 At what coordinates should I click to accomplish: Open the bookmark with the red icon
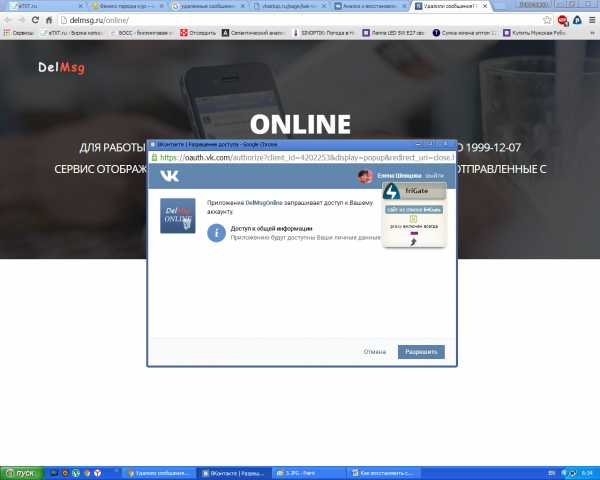[198, 33]
